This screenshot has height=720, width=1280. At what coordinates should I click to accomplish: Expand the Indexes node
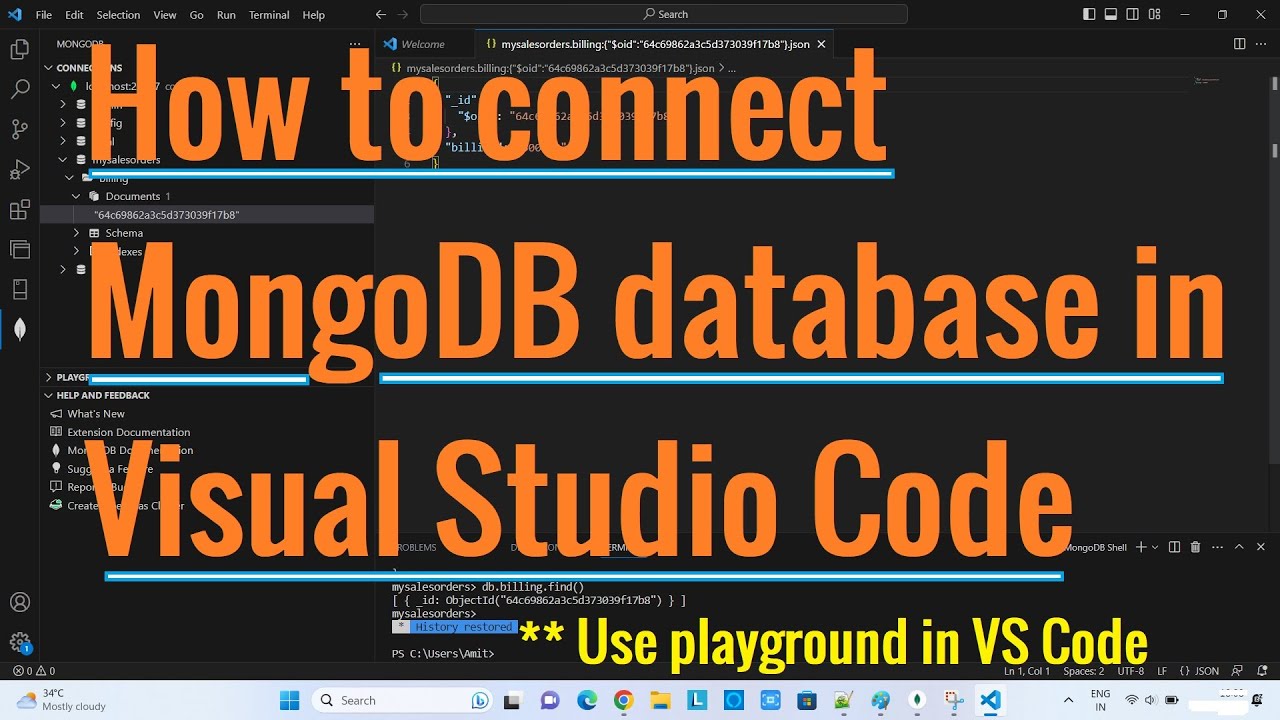coord(76,251)
